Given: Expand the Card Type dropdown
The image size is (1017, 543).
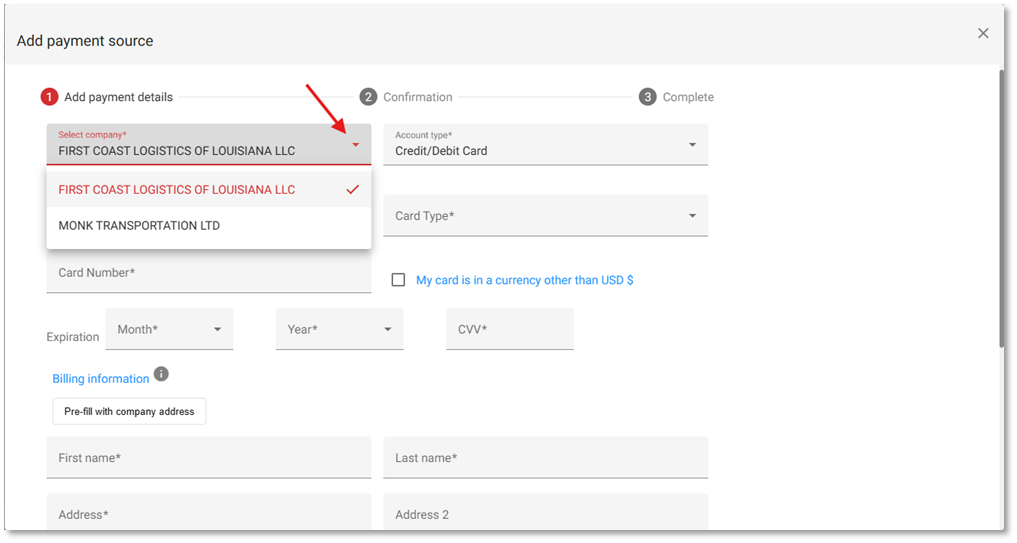Looking at the screenshot, I should tap(545, 215).
